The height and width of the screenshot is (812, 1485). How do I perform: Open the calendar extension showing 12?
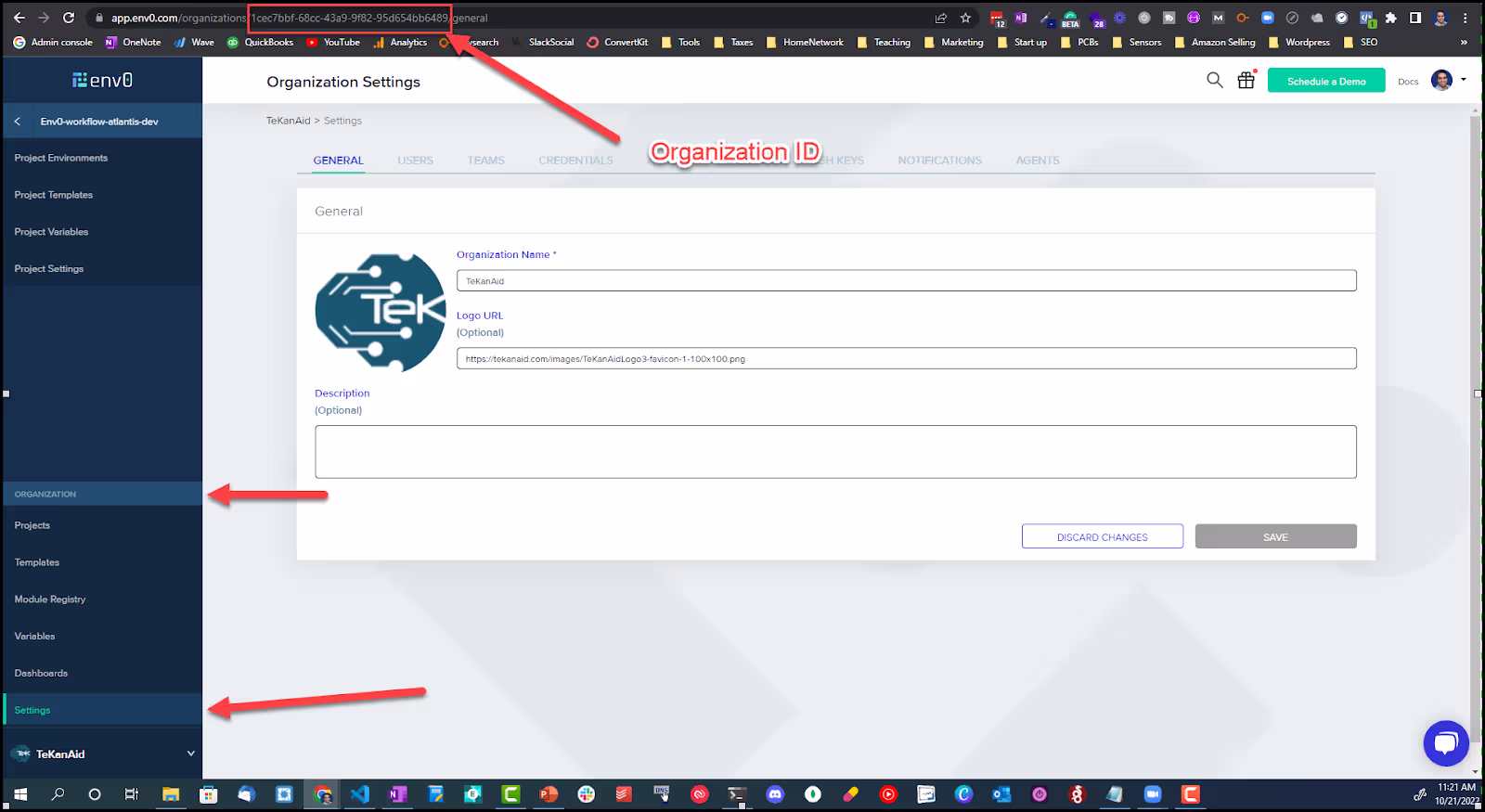tap(997, 19)
